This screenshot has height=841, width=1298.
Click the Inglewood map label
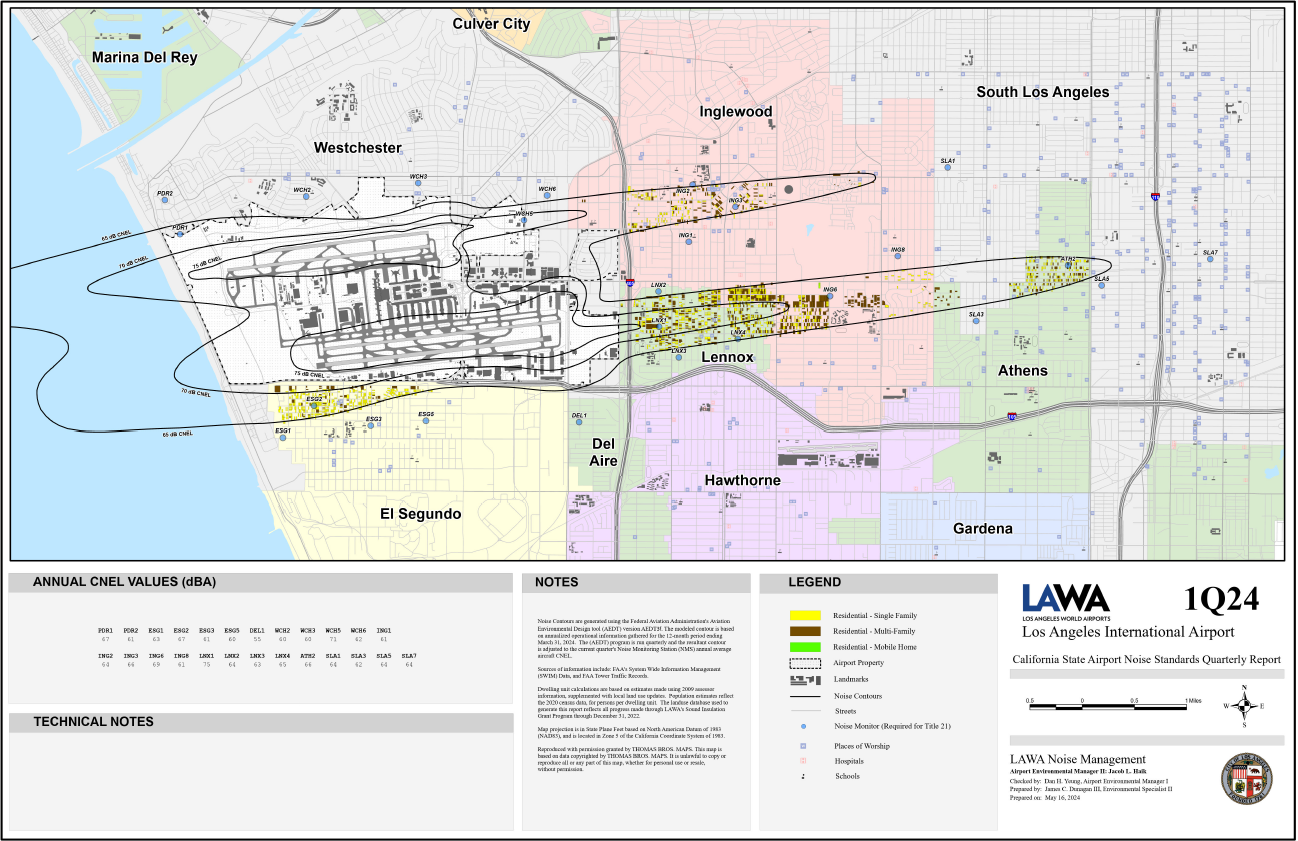[736, 111]
